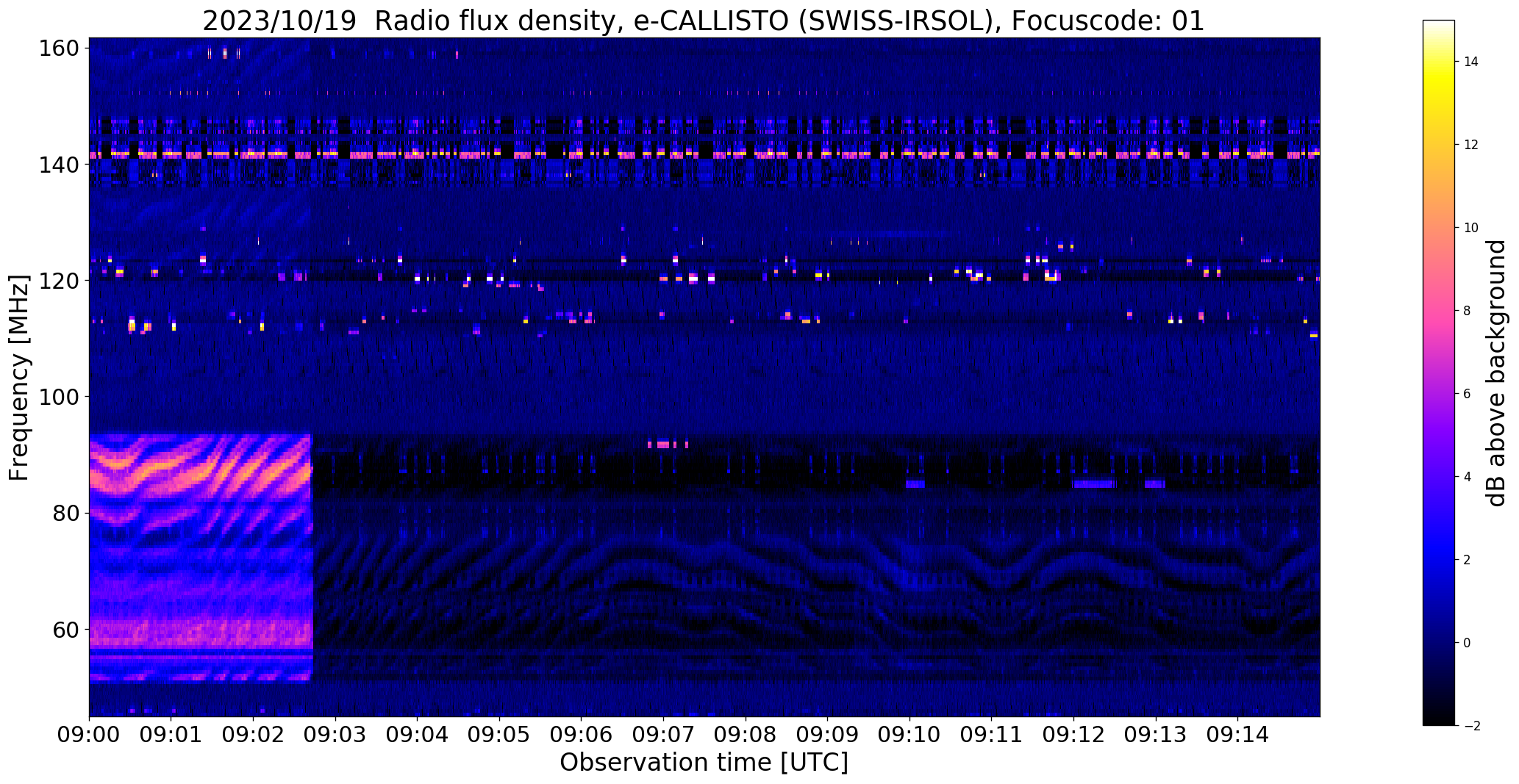Click the colorbar tick label 0
Screen dimensions: 1519x784
[x=1468, y=643]
